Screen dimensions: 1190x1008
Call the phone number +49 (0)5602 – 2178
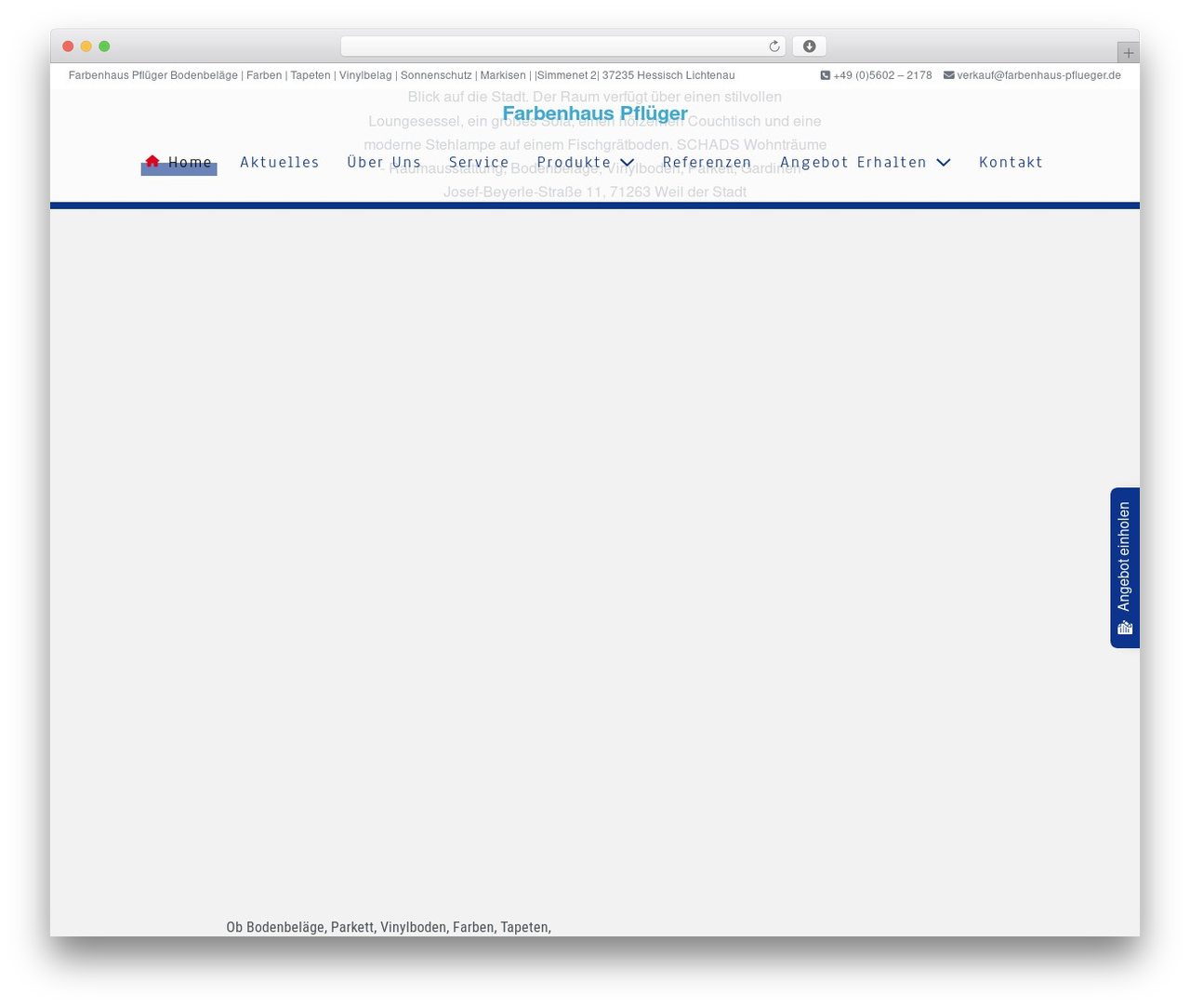[x=882, y=75]
